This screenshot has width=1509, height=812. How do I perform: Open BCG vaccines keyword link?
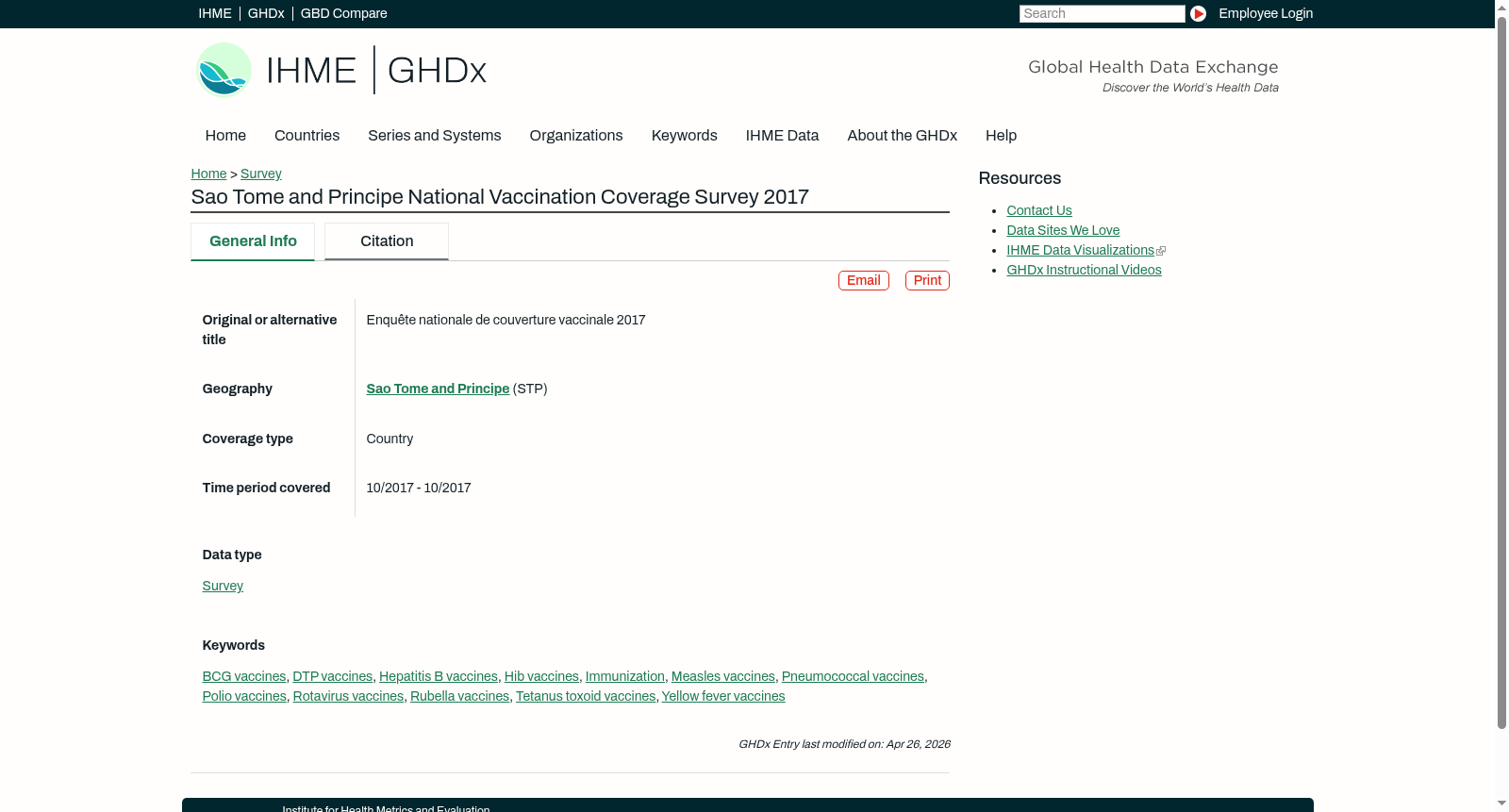244,676
